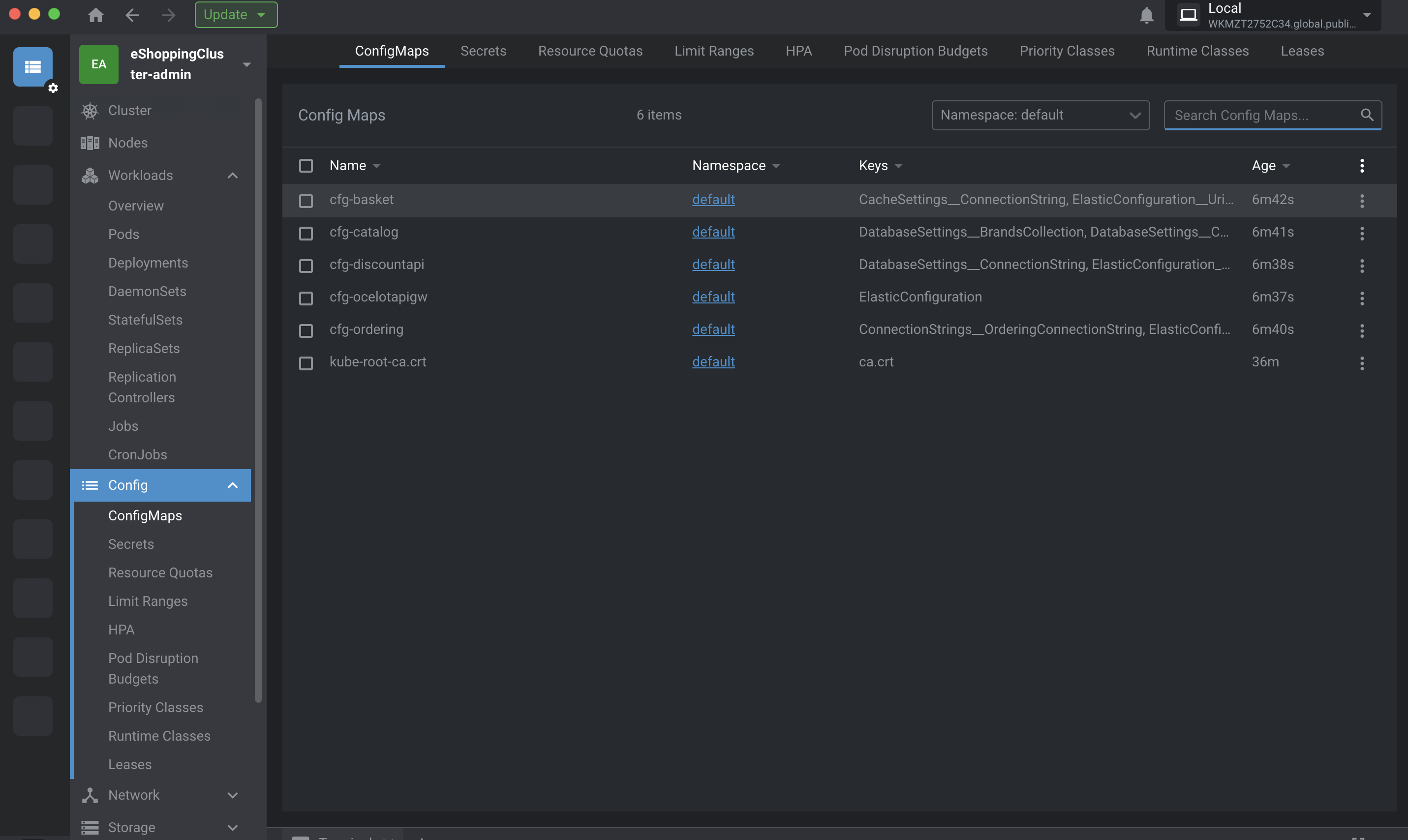This screenshot has height=840, width=1408.
Task: Check the cfg-ordering row checkbox
Action: pyautogui.click(x=306, y=330)
